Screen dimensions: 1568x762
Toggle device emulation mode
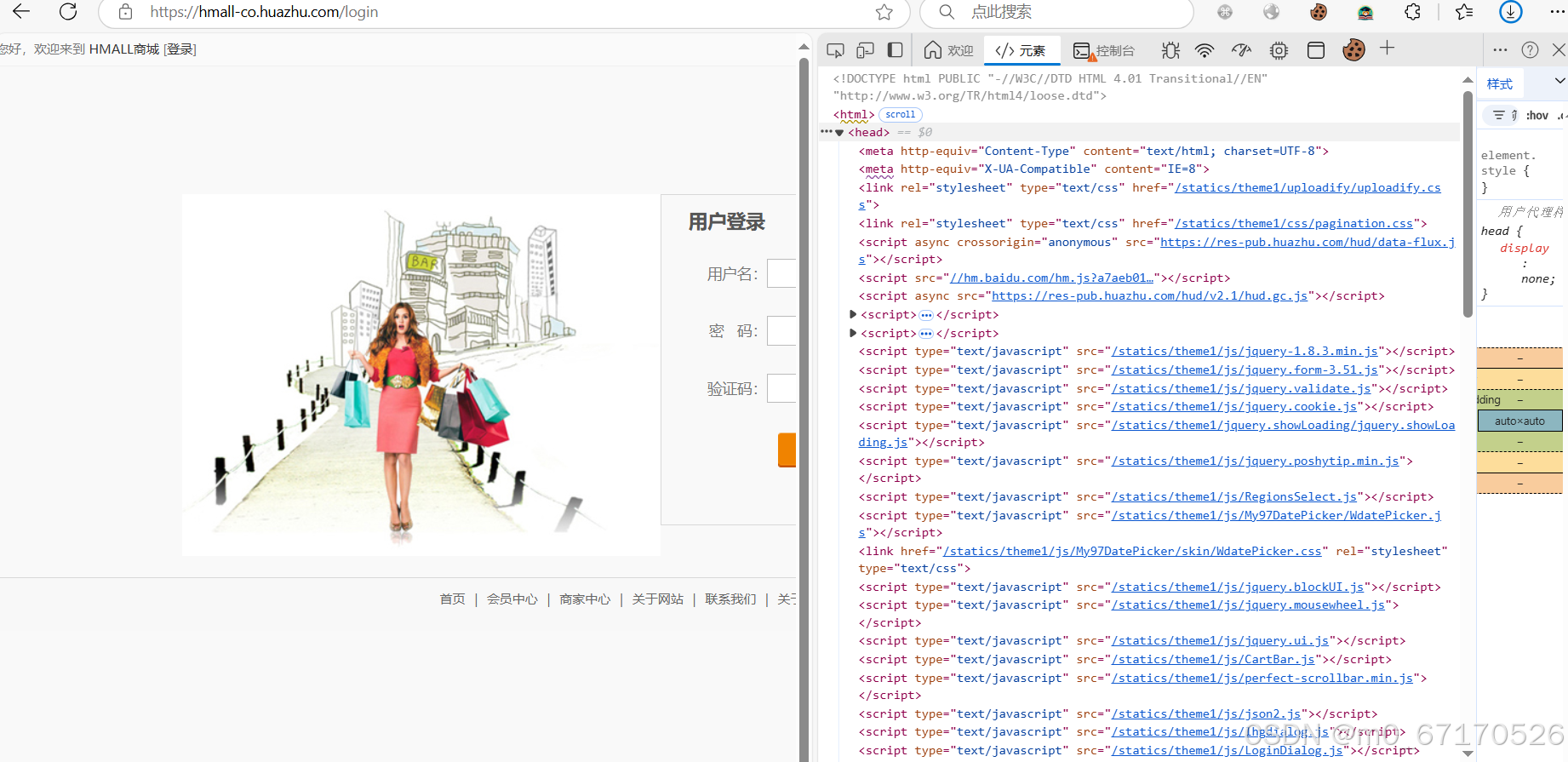pyautogui.click(x=865, y=50)
